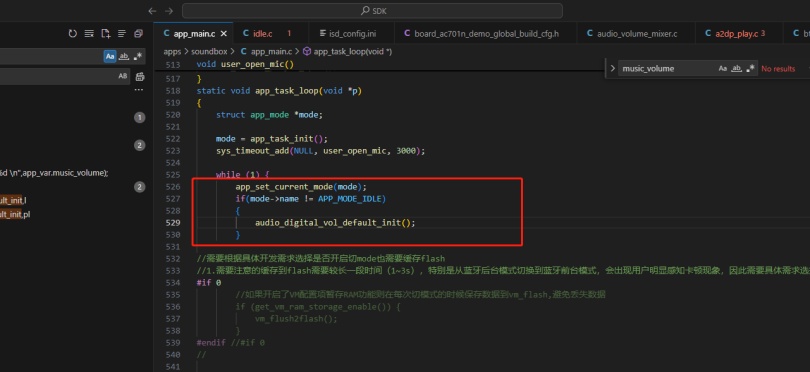
Task: Collapse all search results
Action: click(138, 34)
